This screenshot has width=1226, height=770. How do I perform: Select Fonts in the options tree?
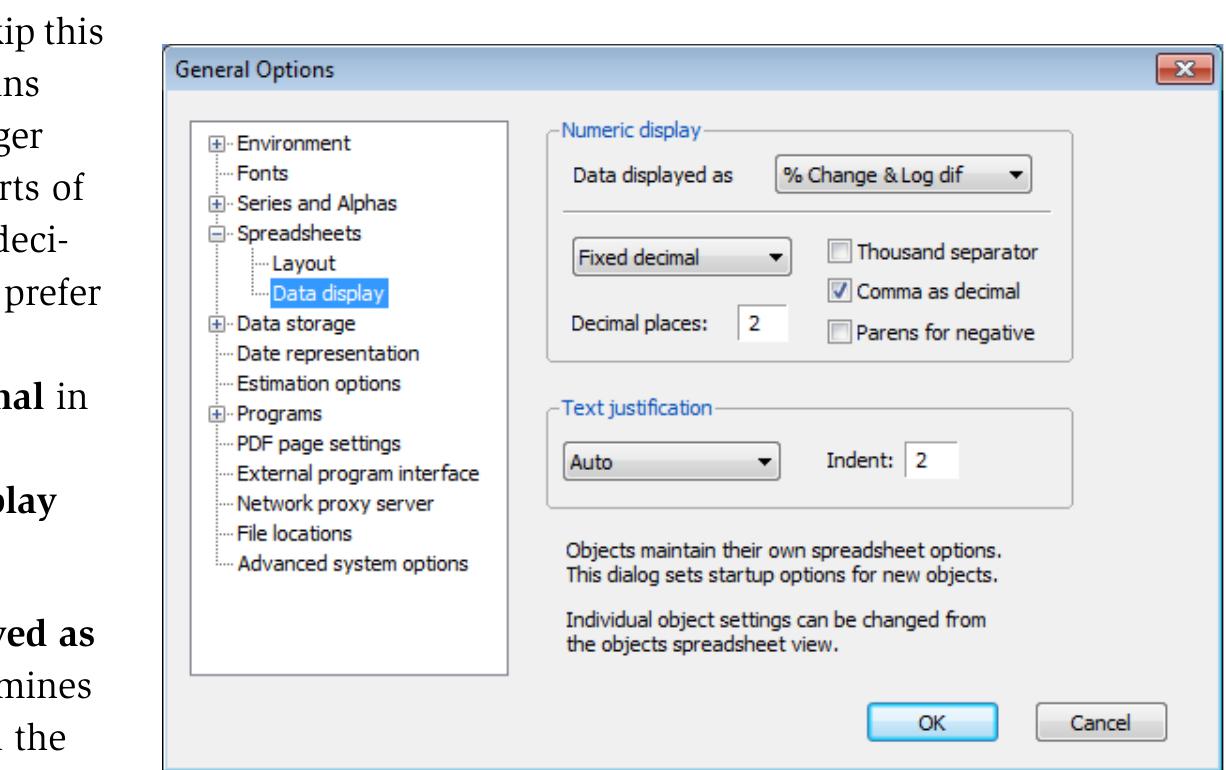(256, 173)
